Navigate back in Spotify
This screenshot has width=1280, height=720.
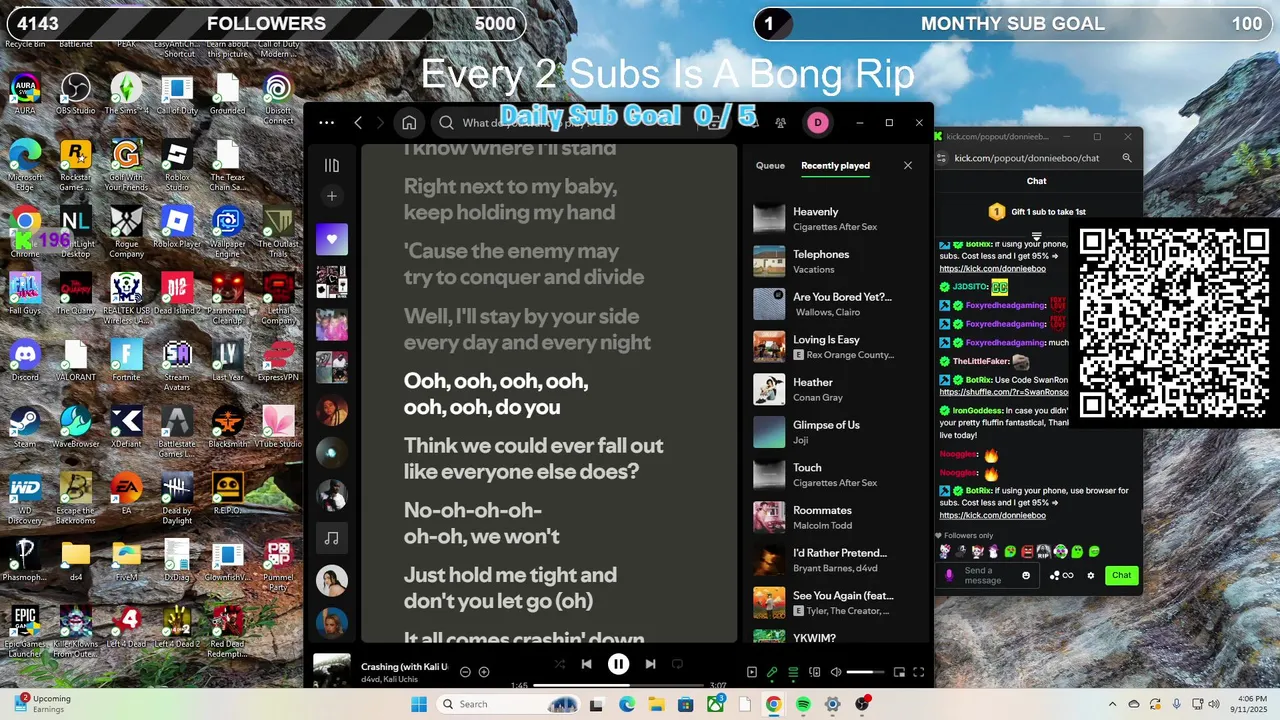(358, 123)
